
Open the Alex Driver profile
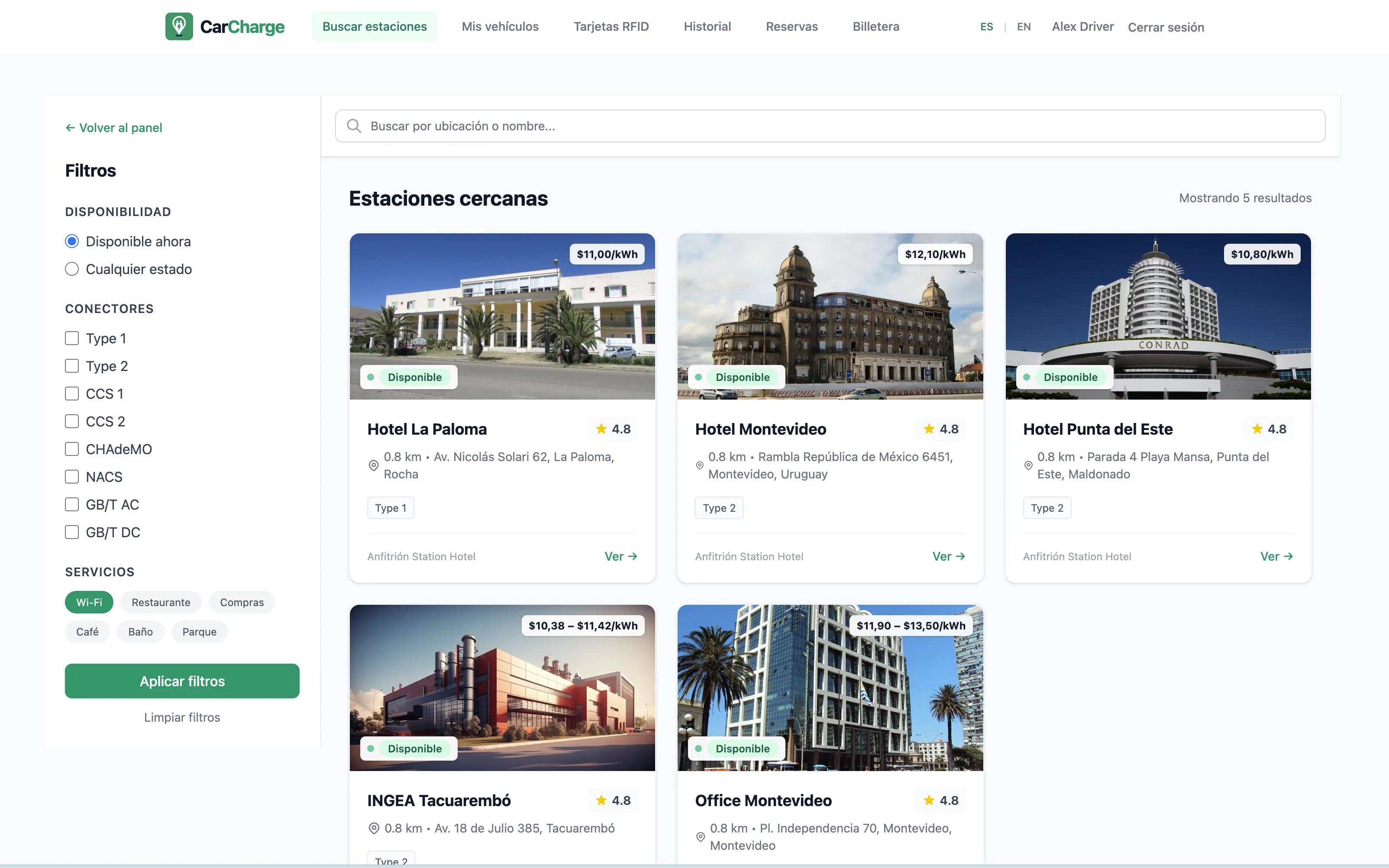pos(1082,26)
